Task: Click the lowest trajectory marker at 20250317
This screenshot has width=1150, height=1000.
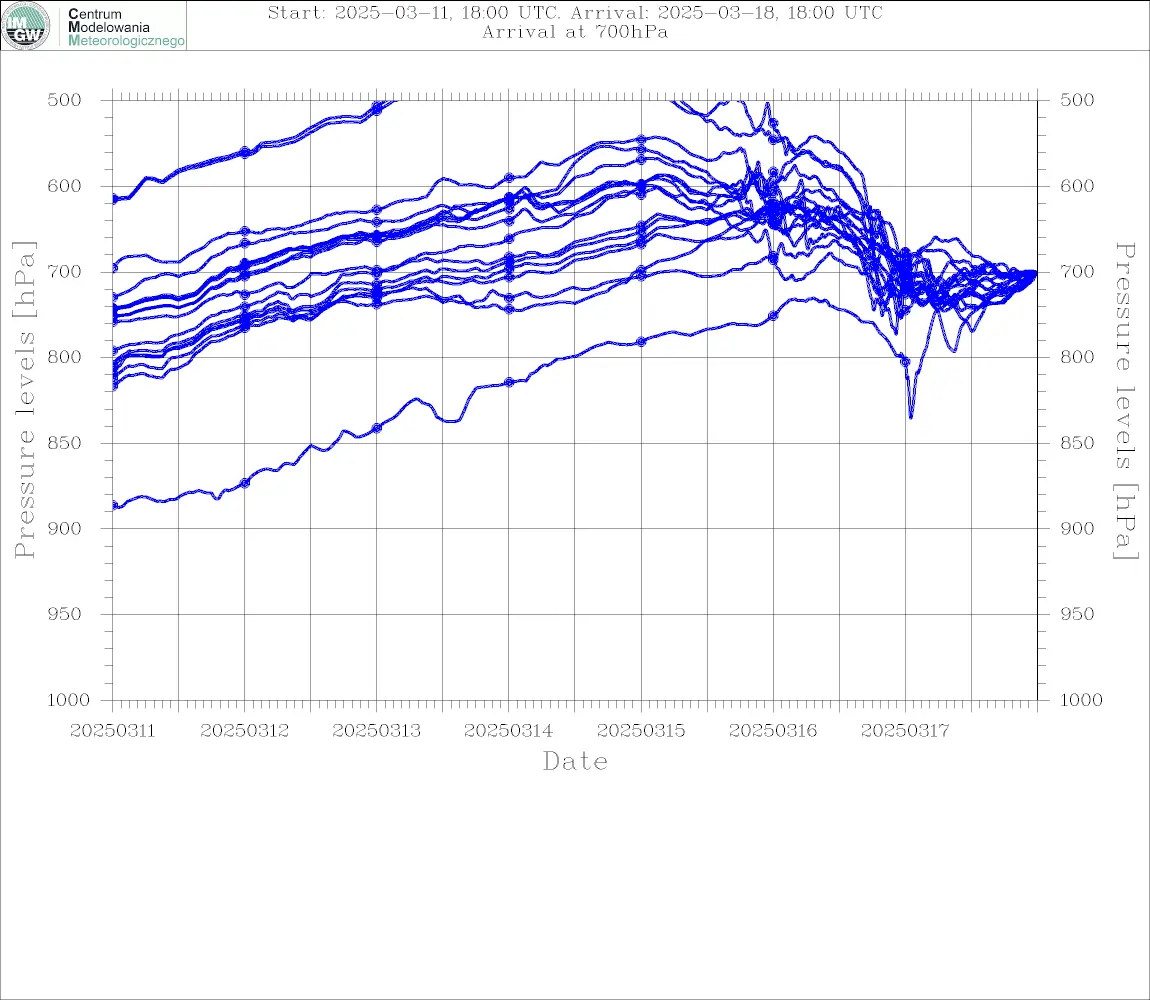Action: 905,362
